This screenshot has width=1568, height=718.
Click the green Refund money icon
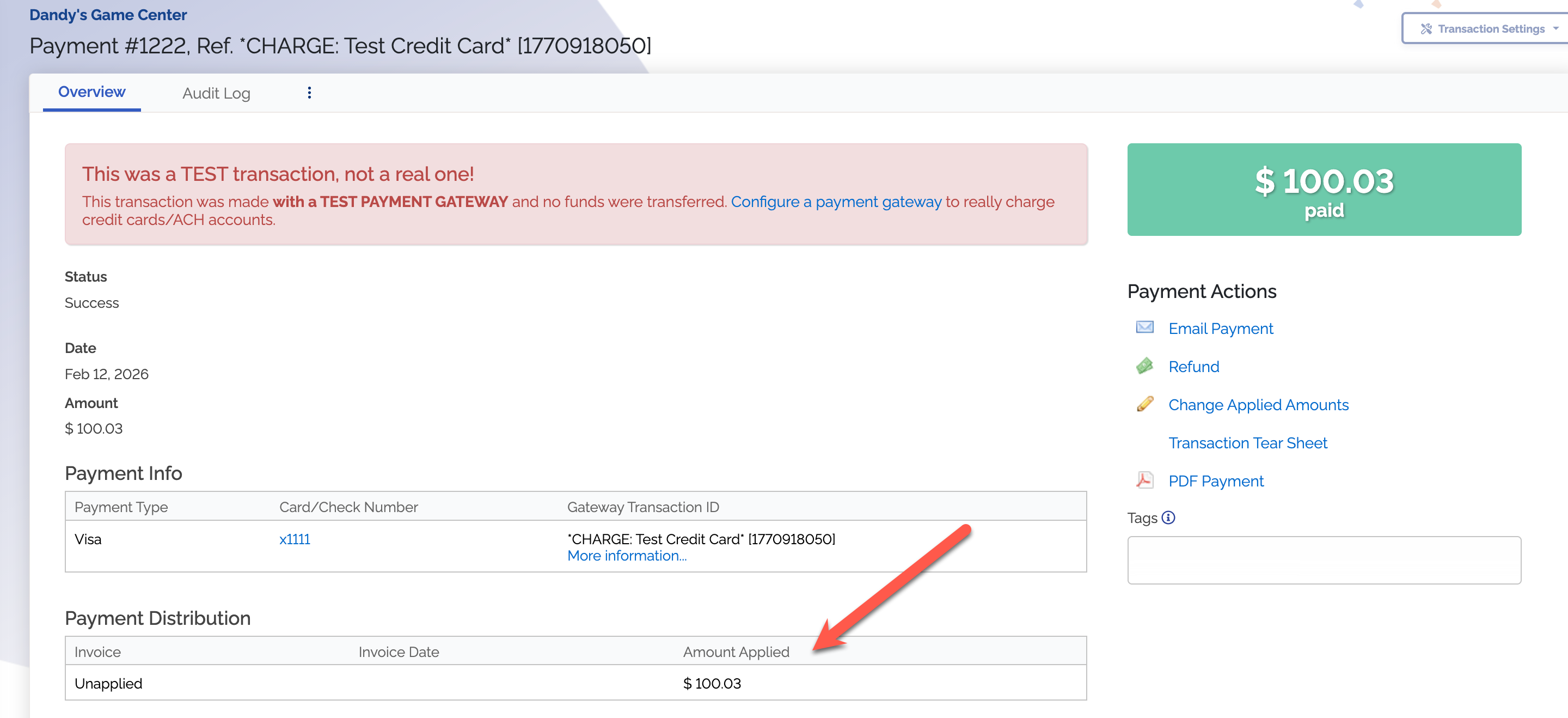click(x=1144, y=366)
